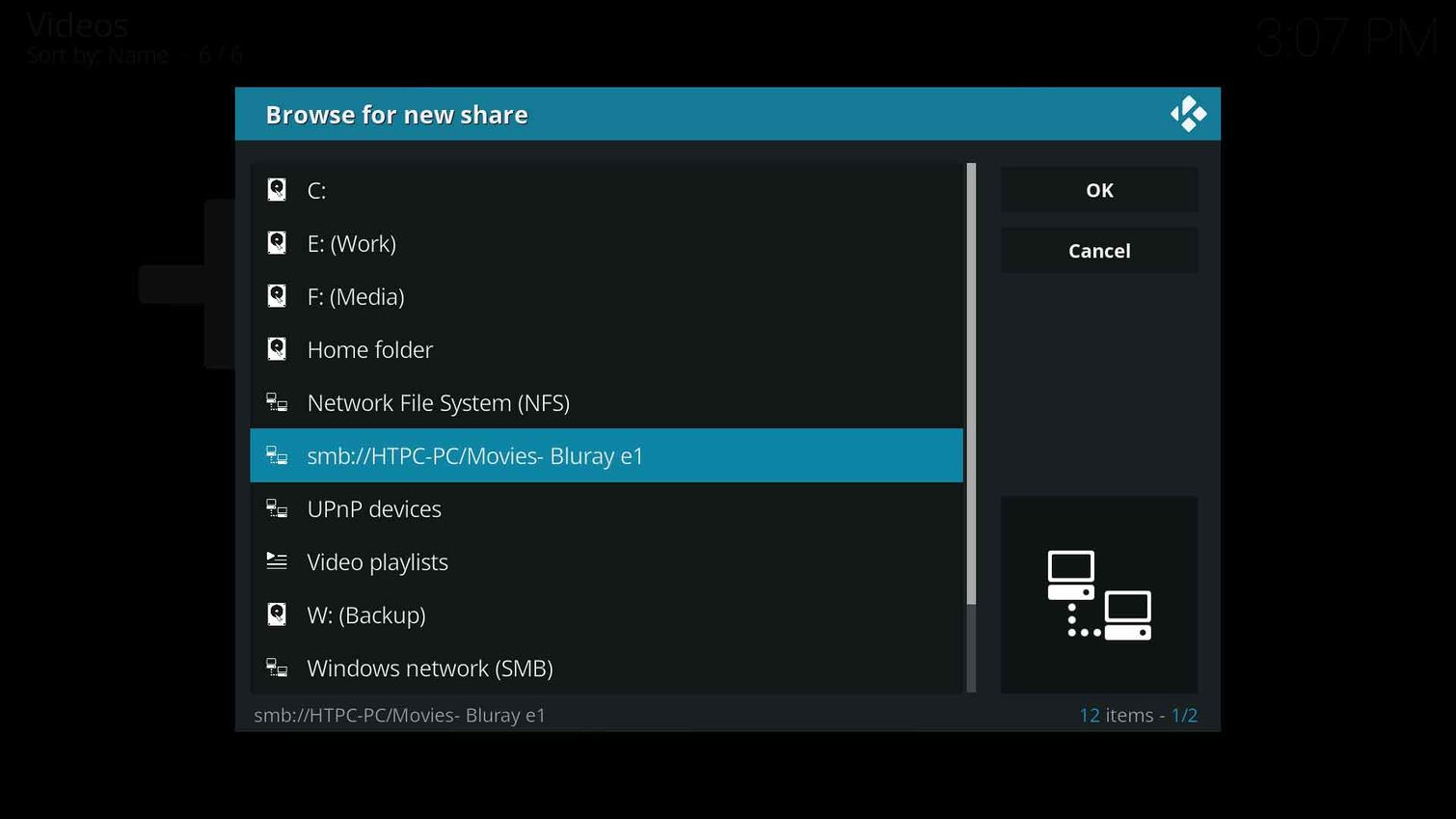Click the network icon beside Windows network (SMB)
The height and width of the screenshot is (819, 1456).
pos(277,668)
